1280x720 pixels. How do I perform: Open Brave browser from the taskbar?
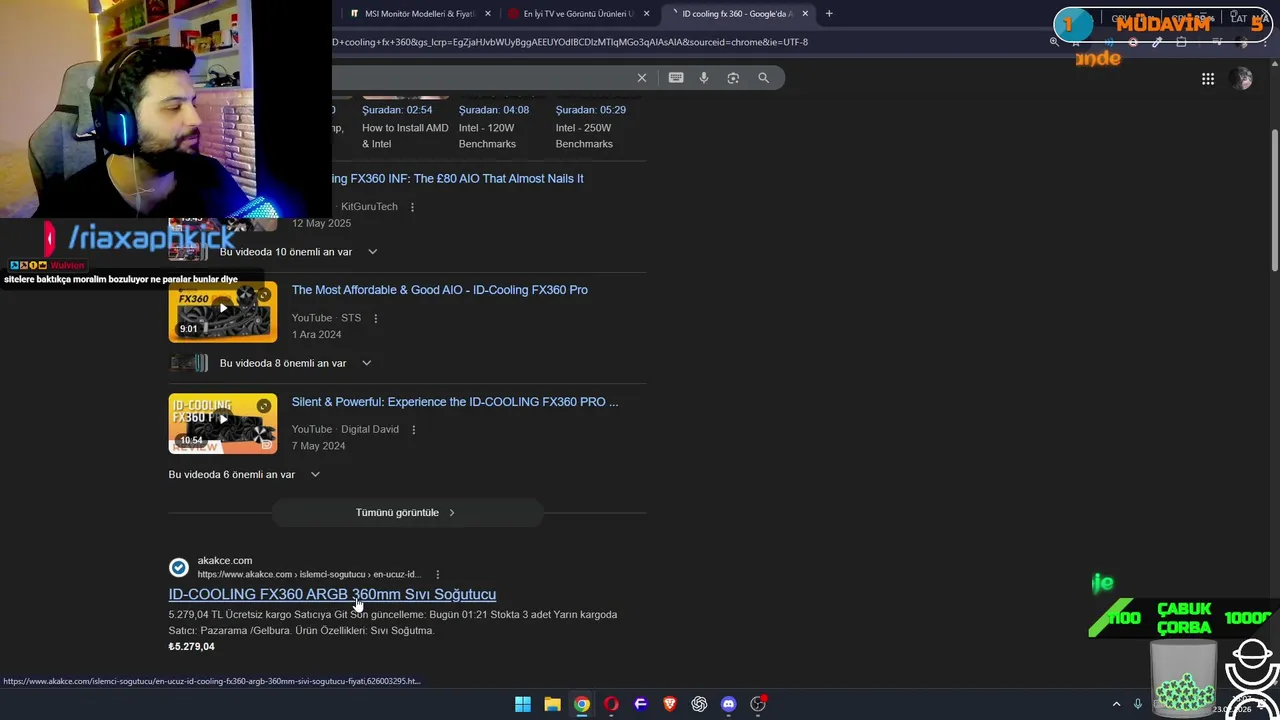point(670,704)
